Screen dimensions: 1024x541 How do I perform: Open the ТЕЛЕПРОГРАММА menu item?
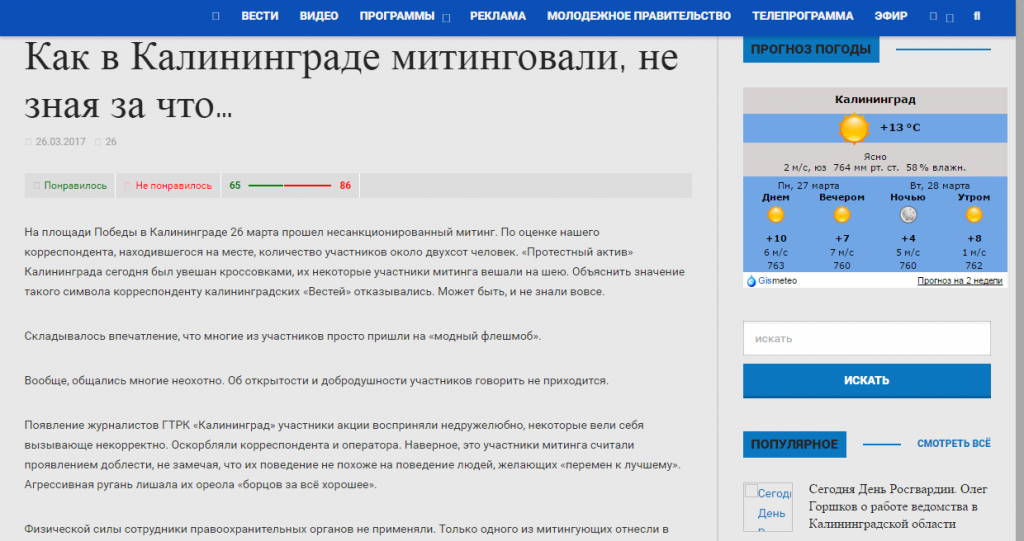coord(802,16)
